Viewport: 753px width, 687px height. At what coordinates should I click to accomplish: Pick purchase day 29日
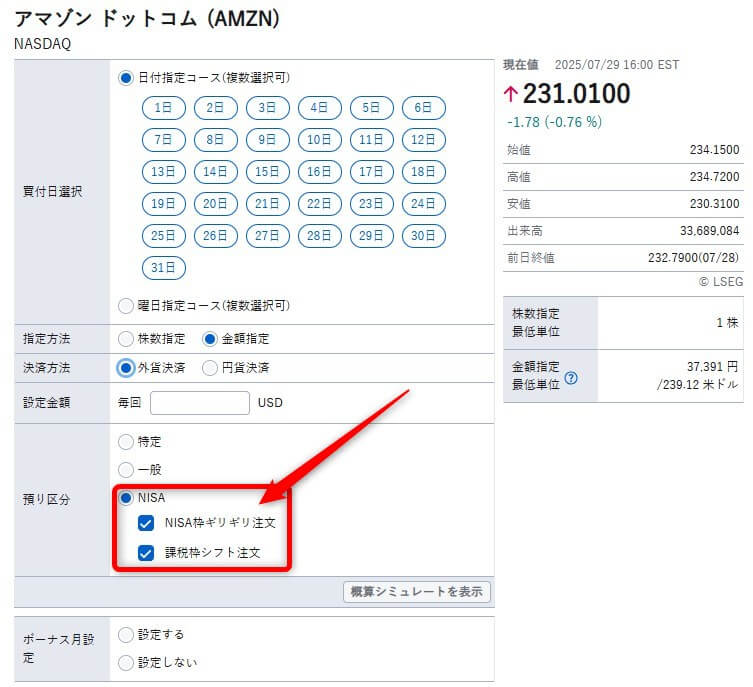click(x=372, y=236)
